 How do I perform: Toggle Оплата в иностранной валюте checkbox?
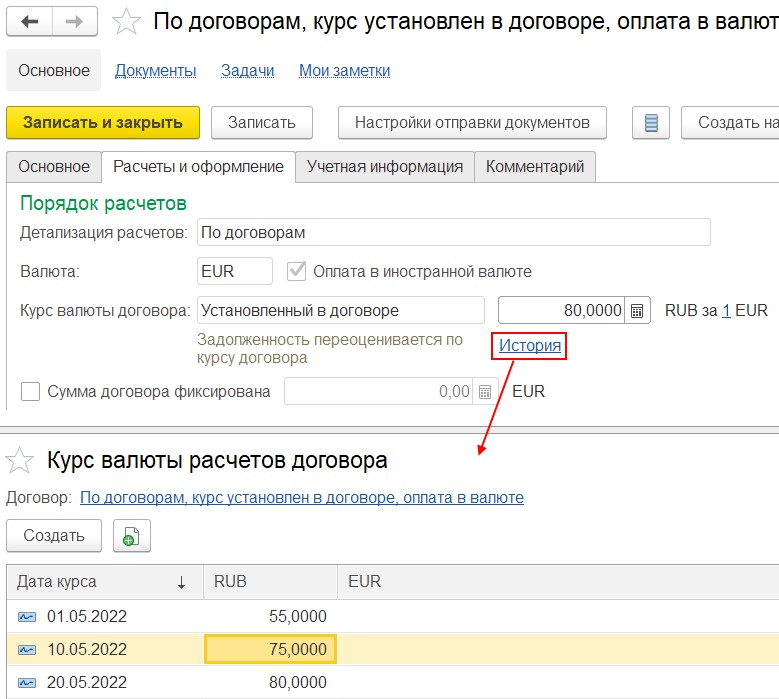pos(296,271)
